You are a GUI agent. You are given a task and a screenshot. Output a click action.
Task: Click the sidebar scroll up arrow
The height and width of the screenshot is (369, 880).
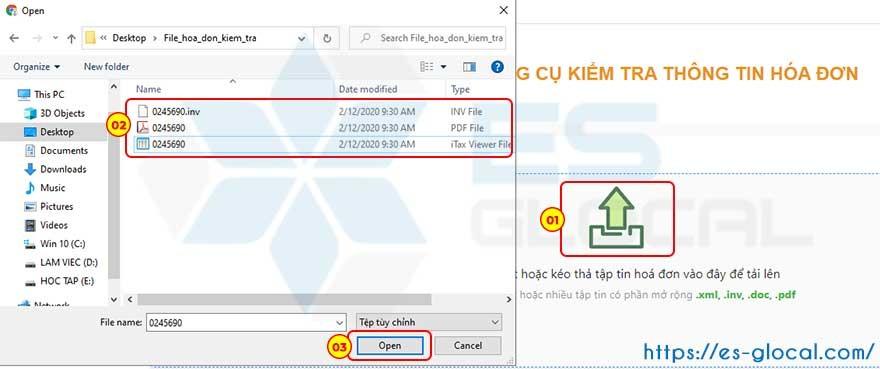click(114, 87)
